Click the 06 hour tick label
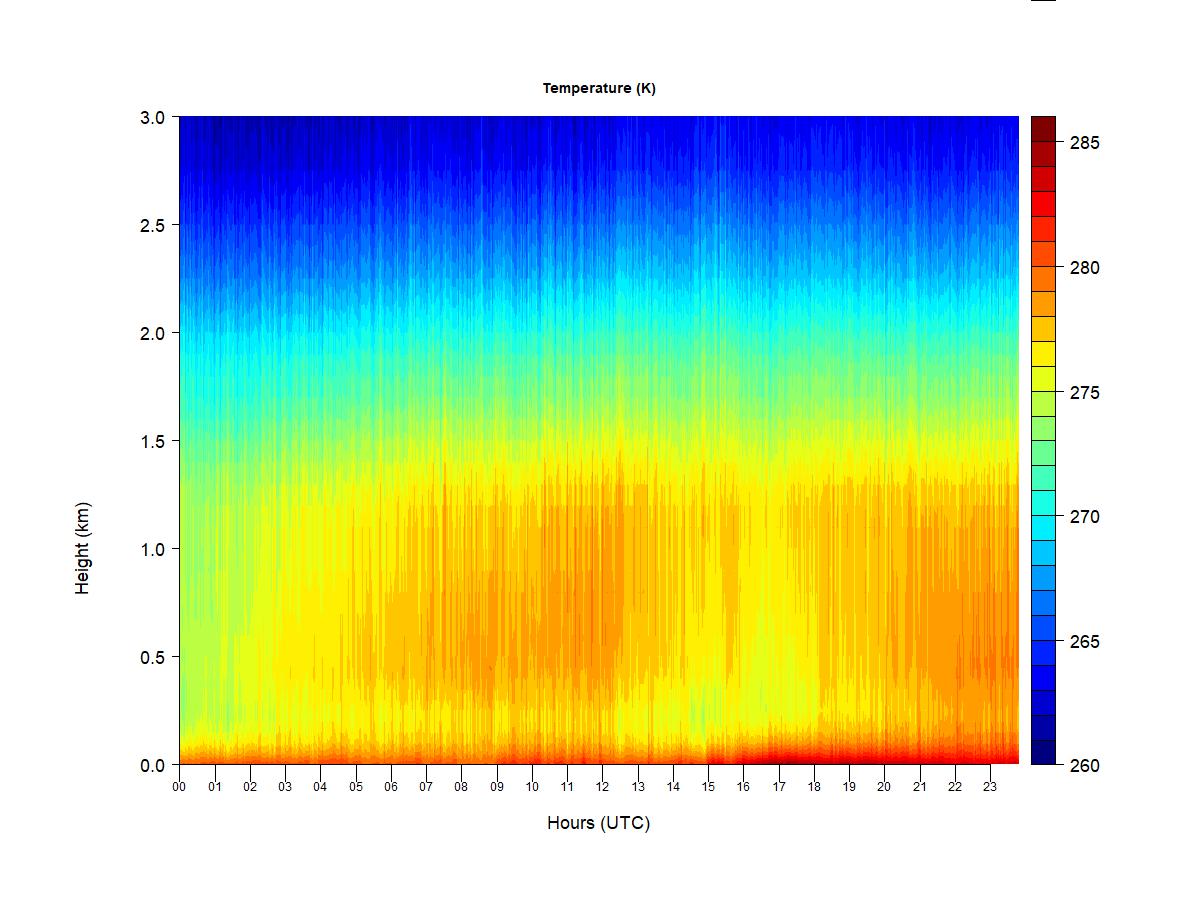The image size is (1200, 900). [391, 787]
